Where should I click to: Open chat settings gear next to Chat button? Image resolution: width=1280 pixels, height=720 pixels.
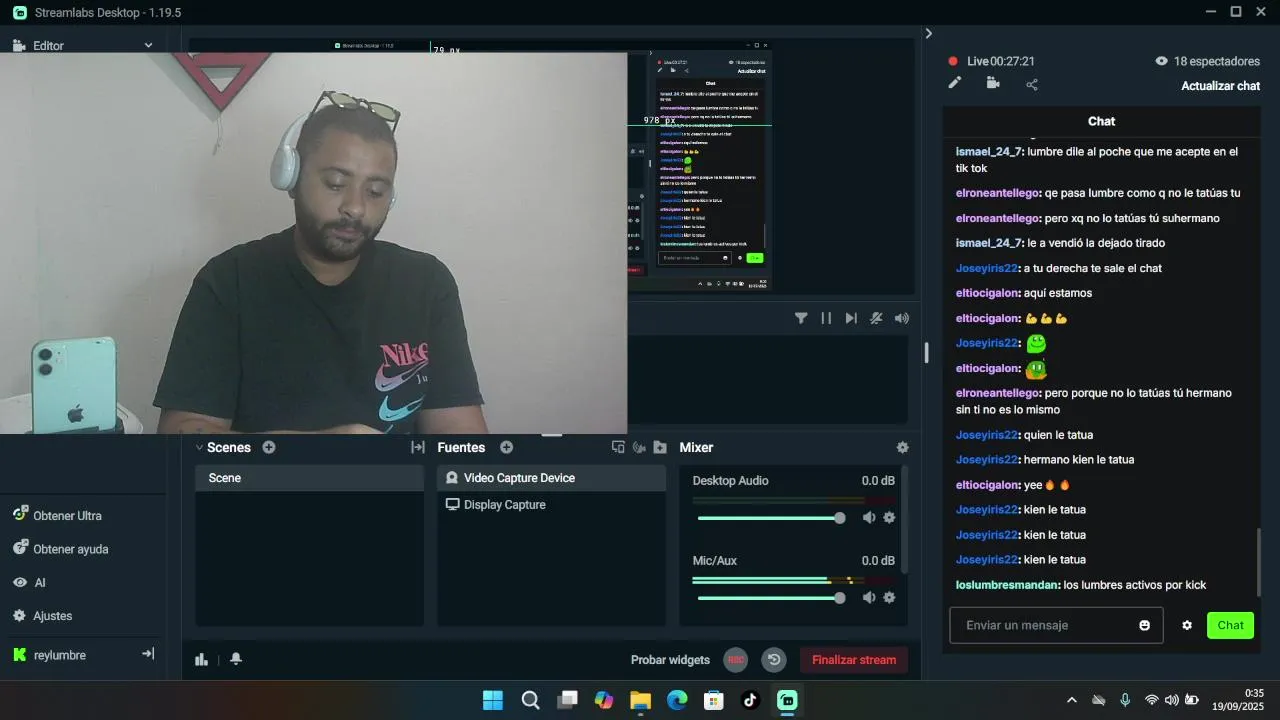click(x=1187, y=625)
